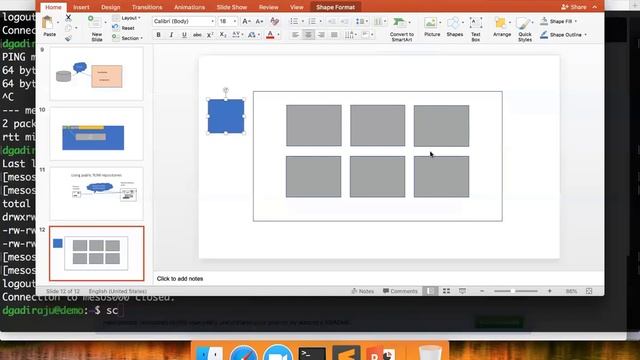
Task: Open the Design tab
Action: point(111,7)
